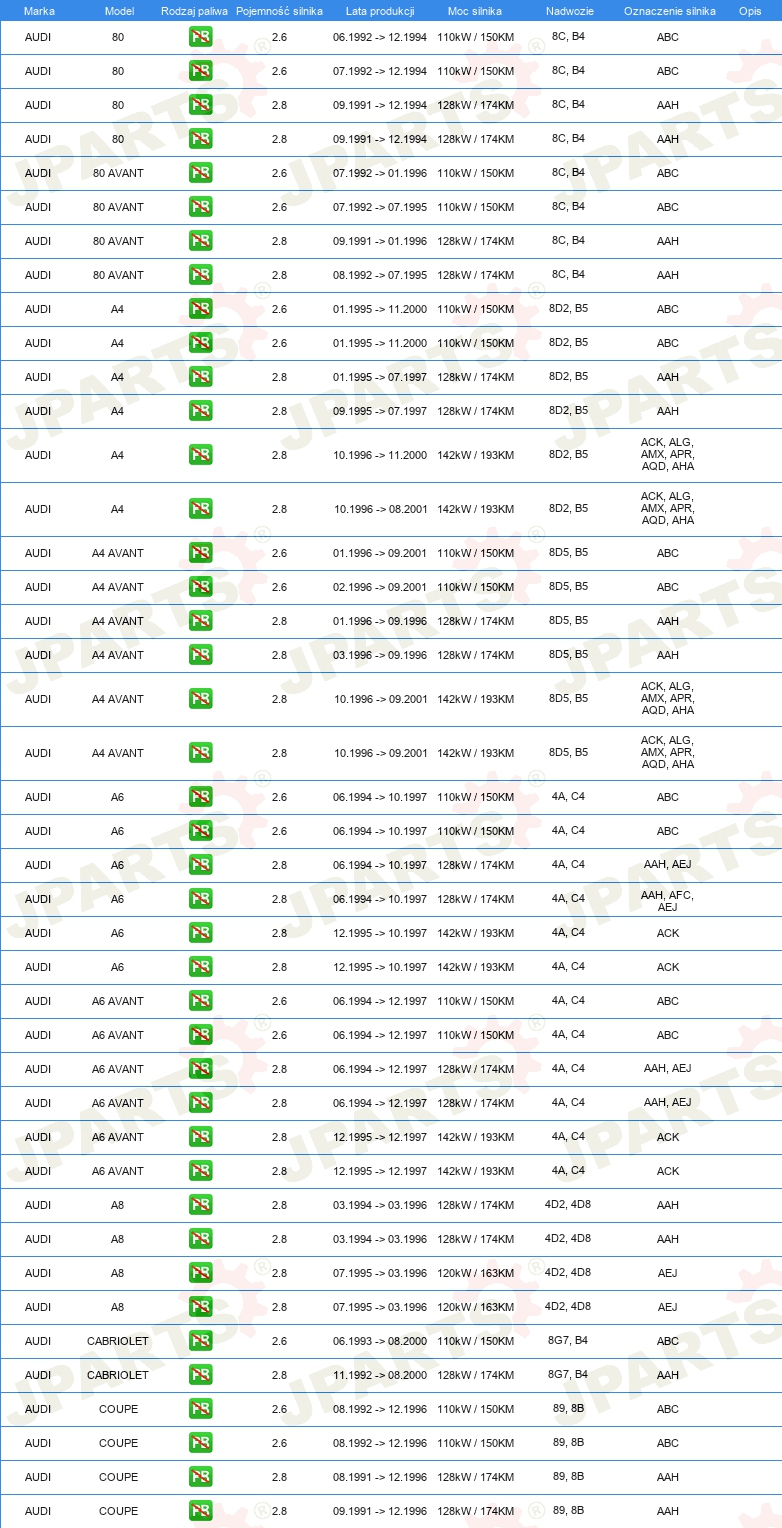Select fuel icon in A6 row with AAH, AFC, AEJ

pyautogui.click(x=200, y=899)
